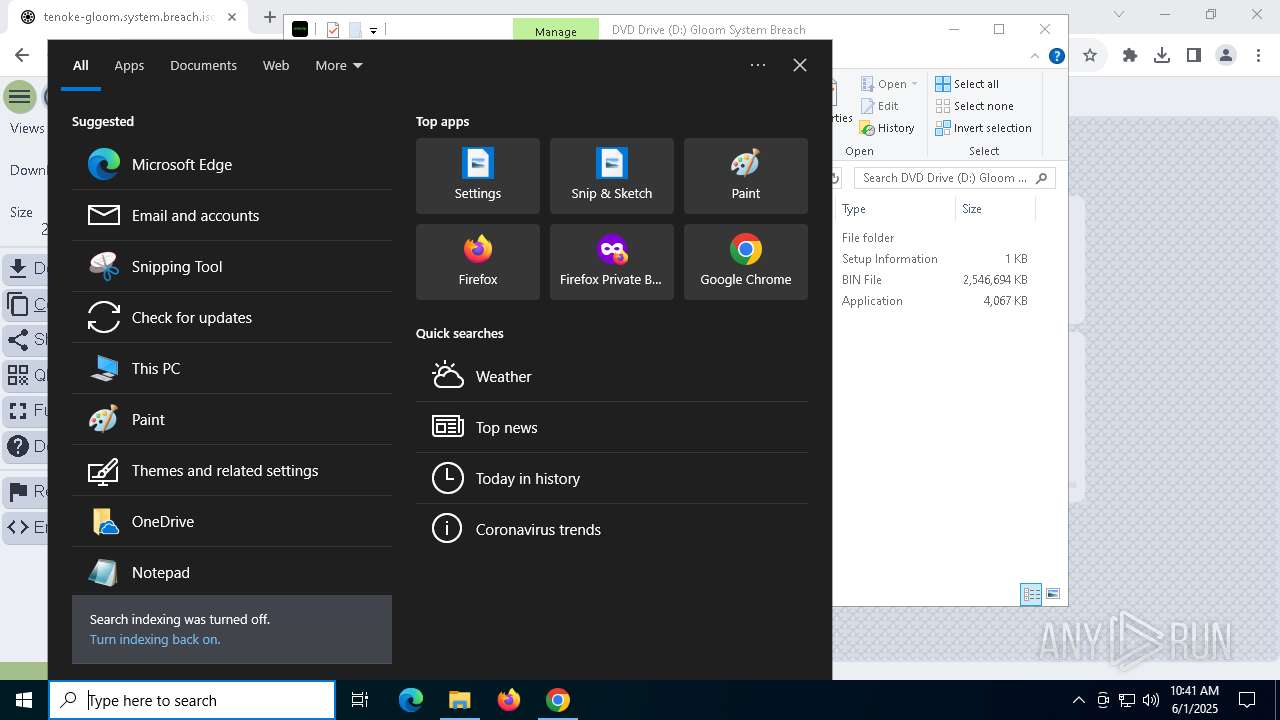Open Themes and related settings
1280x720 pixels.
tap(232, 470)
